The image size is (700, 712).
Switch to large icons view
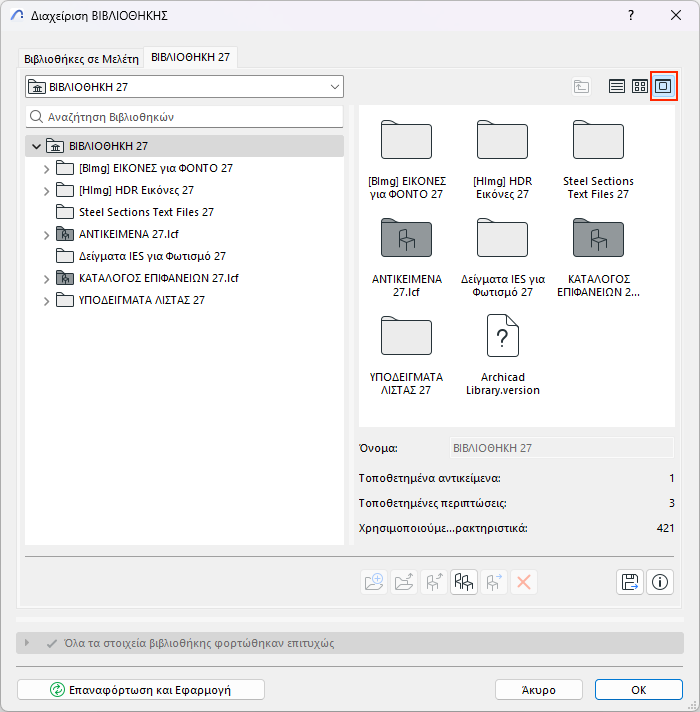tap(663, 86)
